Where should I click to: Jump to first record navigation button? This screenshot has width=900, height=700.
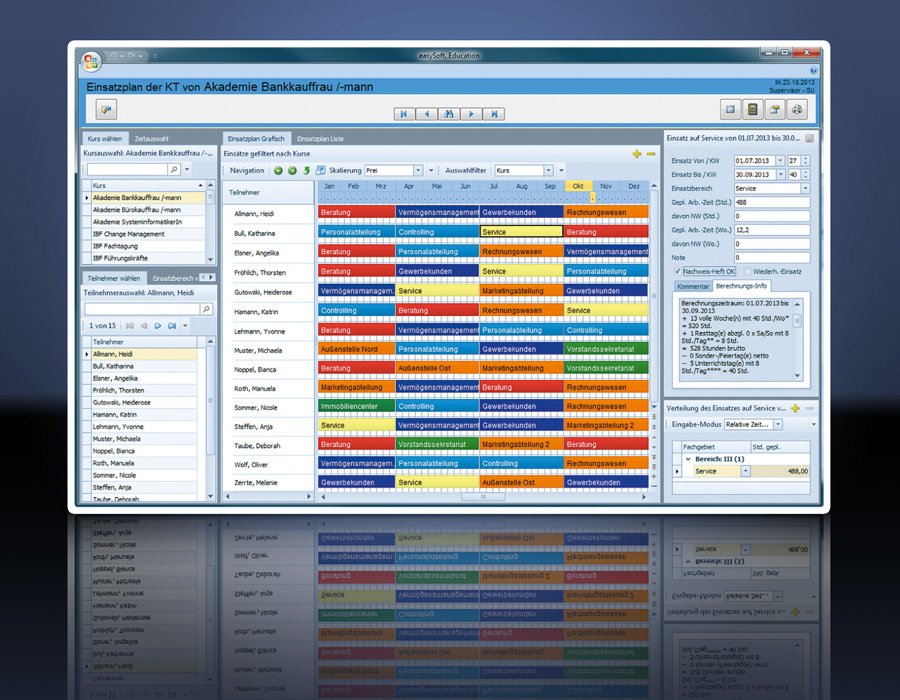(x=404, y=114)
